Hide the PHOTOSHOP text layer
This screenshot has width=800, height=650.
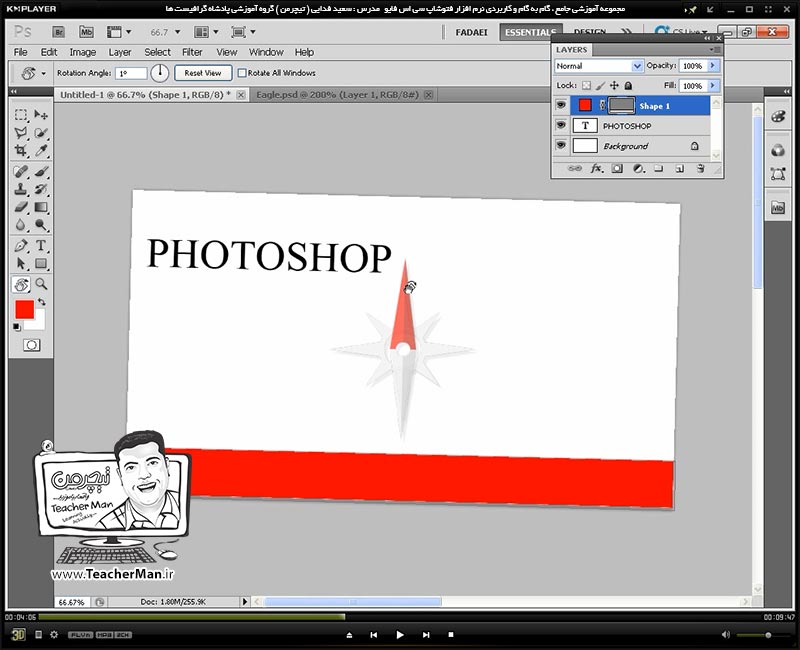click(561, 125)
